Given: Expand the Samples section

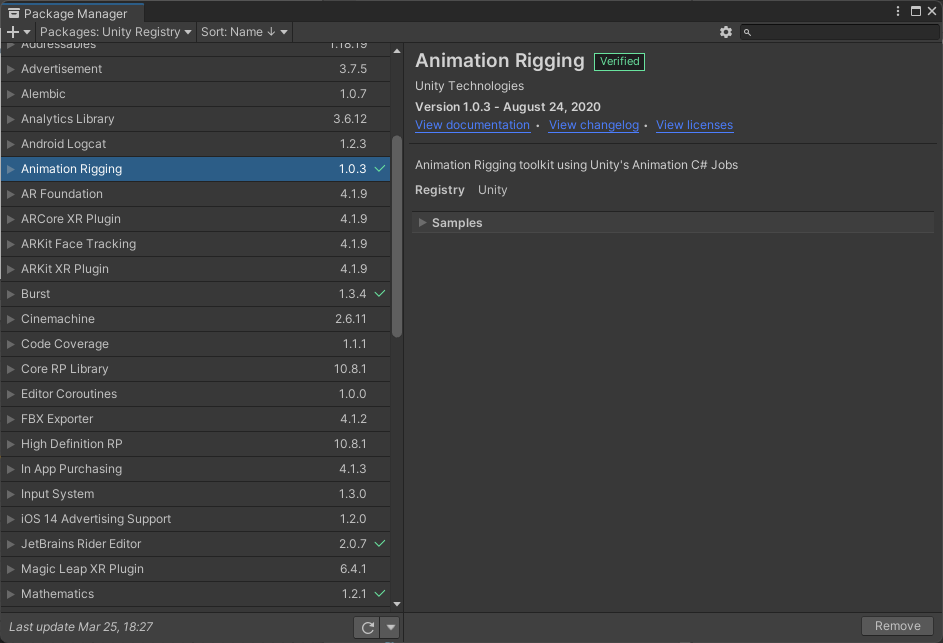Looking at the screenshot, I should coord(423,223).
